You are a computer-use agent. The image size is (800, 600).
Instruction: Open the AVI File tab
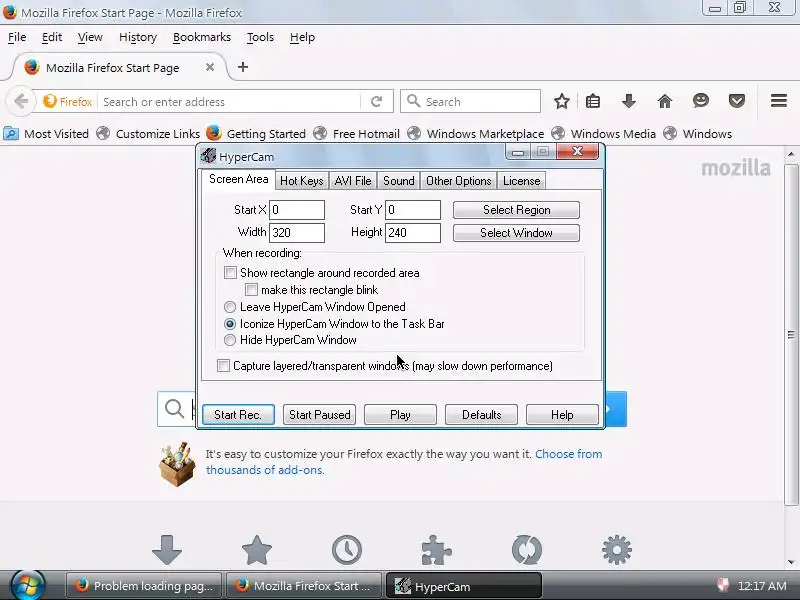353,181
